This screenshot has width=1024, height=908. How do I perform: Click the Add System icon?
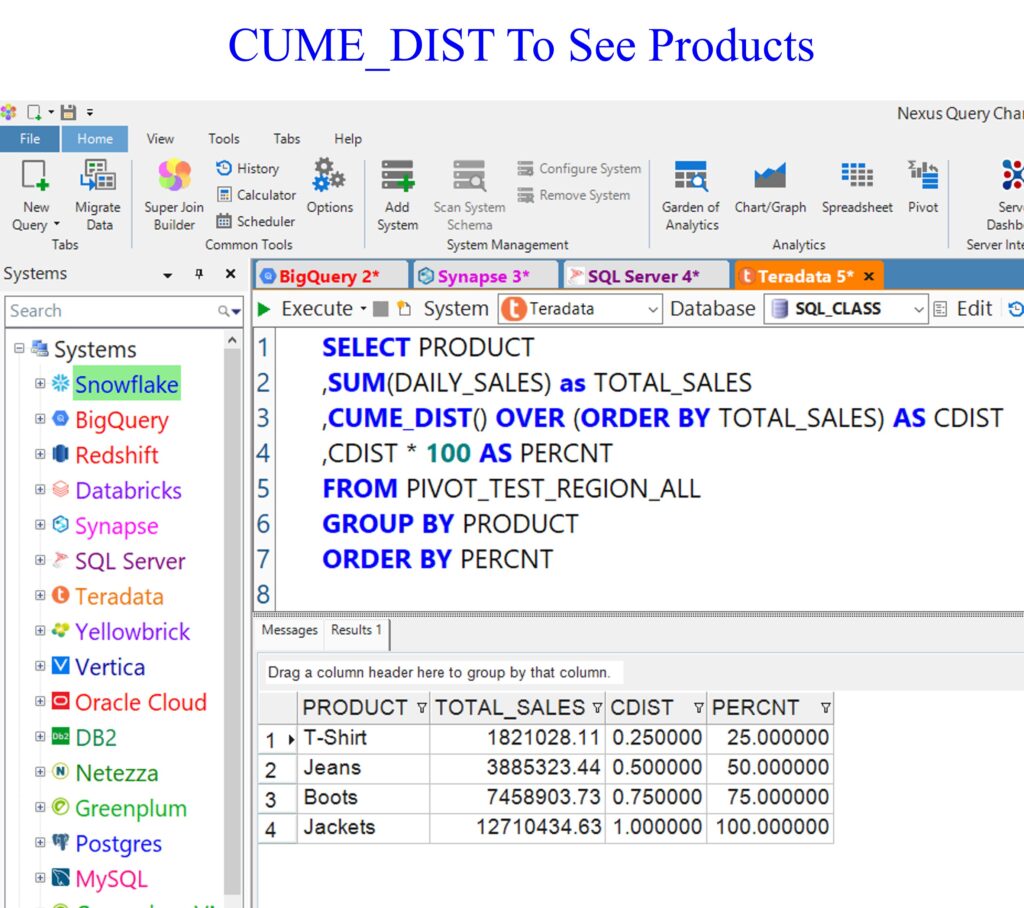(x=397, y=177)
